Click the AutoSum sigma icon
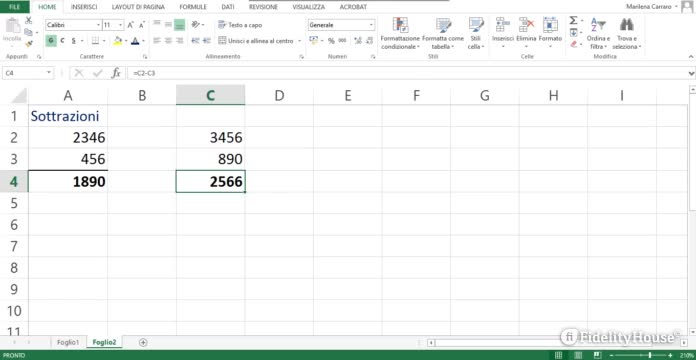 click(x=573, y=20)
